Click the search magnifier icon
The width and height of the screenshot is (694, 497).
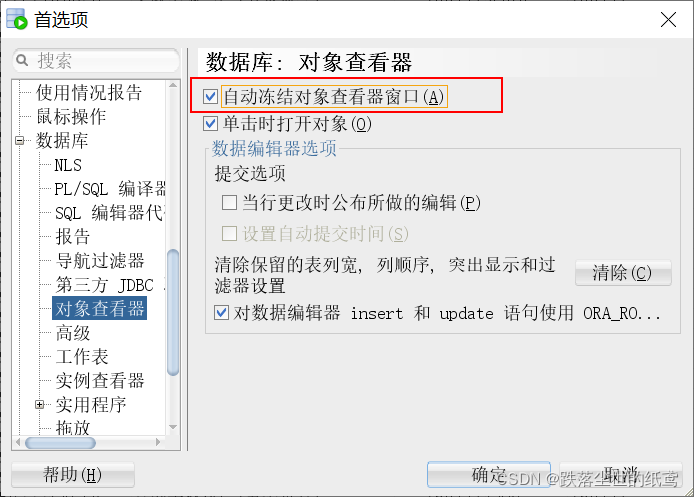[22, 60]
